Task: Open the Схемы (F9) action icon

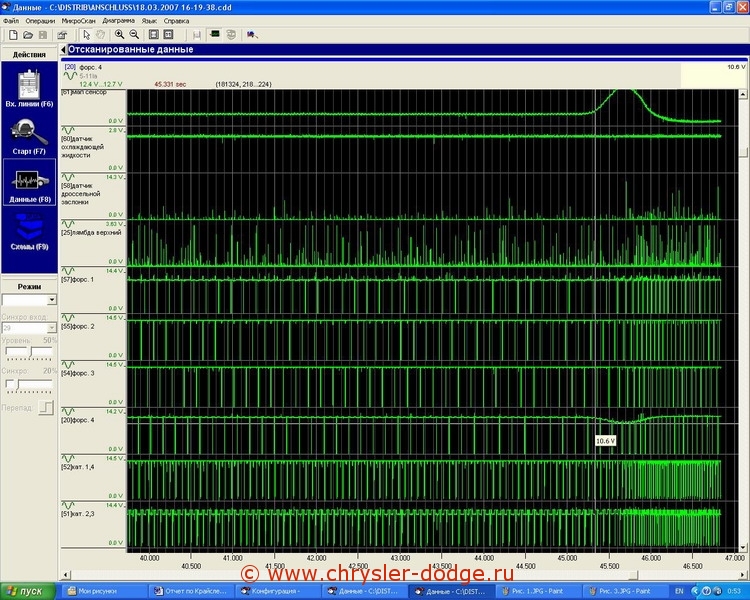Action: coord(29,232)
